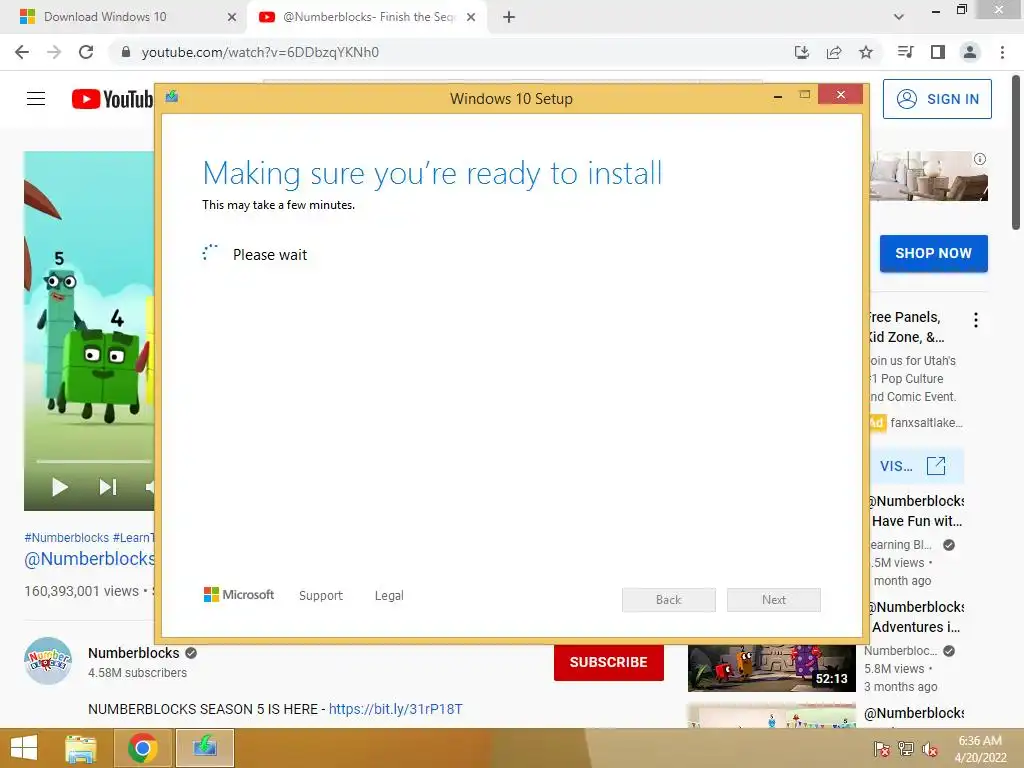The image size is (1024, 768).
Task: Click the taskbar clock 6:36 AM
Action: pos(980,741)
